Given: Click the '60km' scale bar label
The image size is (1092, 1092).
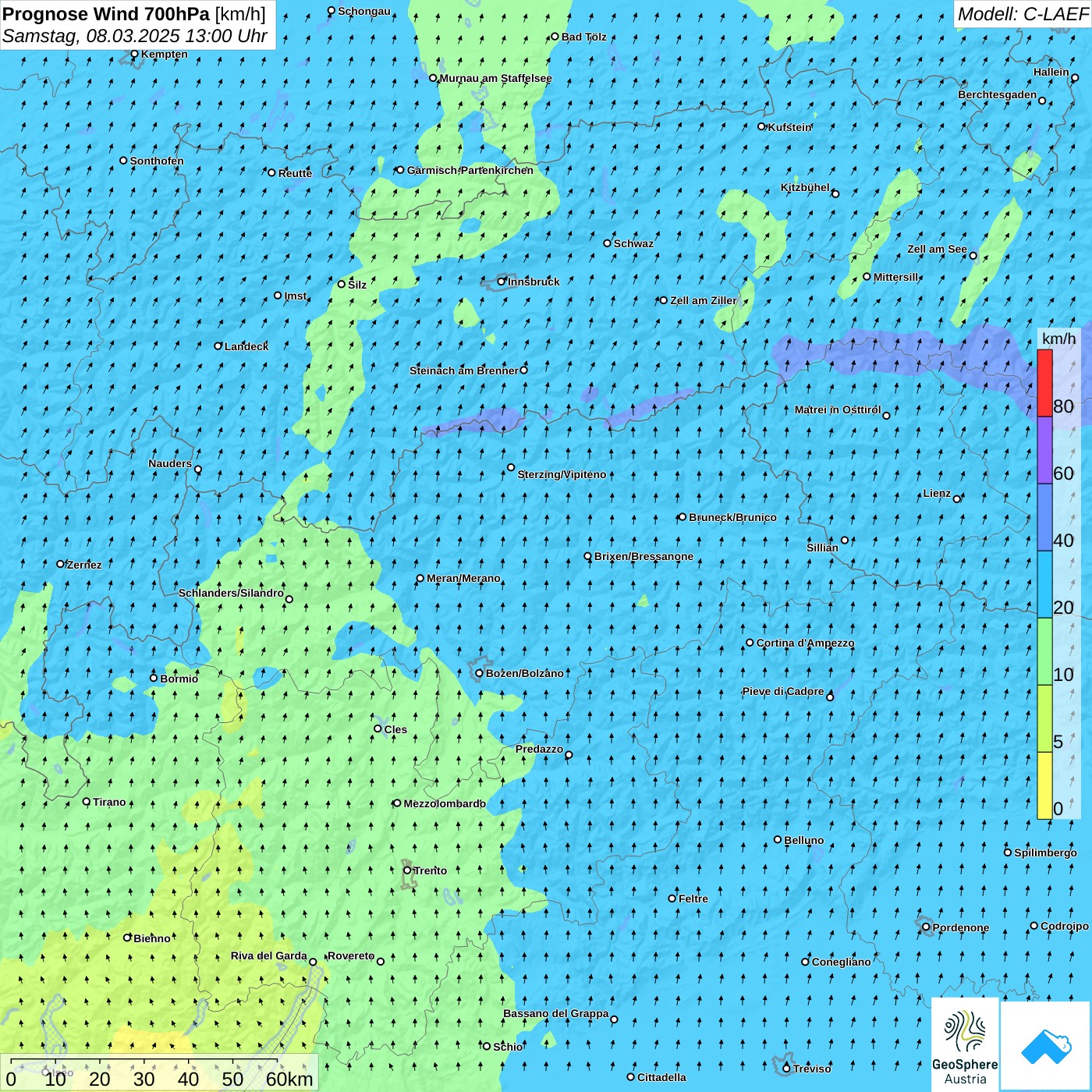Looking at the screenshot, I should pos(289,1079).
